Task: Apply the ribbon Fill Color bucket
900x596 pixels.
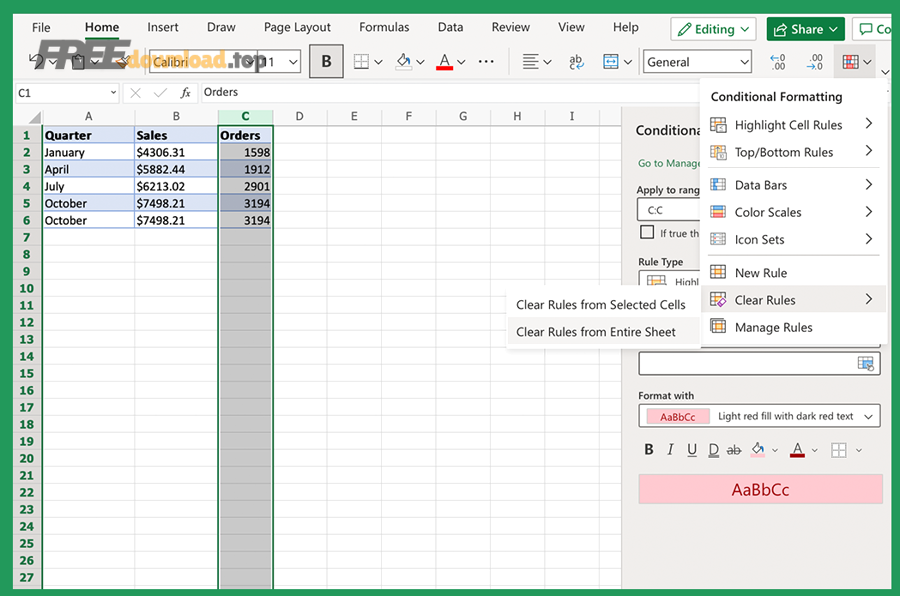Action: click(x=404, y=61)
